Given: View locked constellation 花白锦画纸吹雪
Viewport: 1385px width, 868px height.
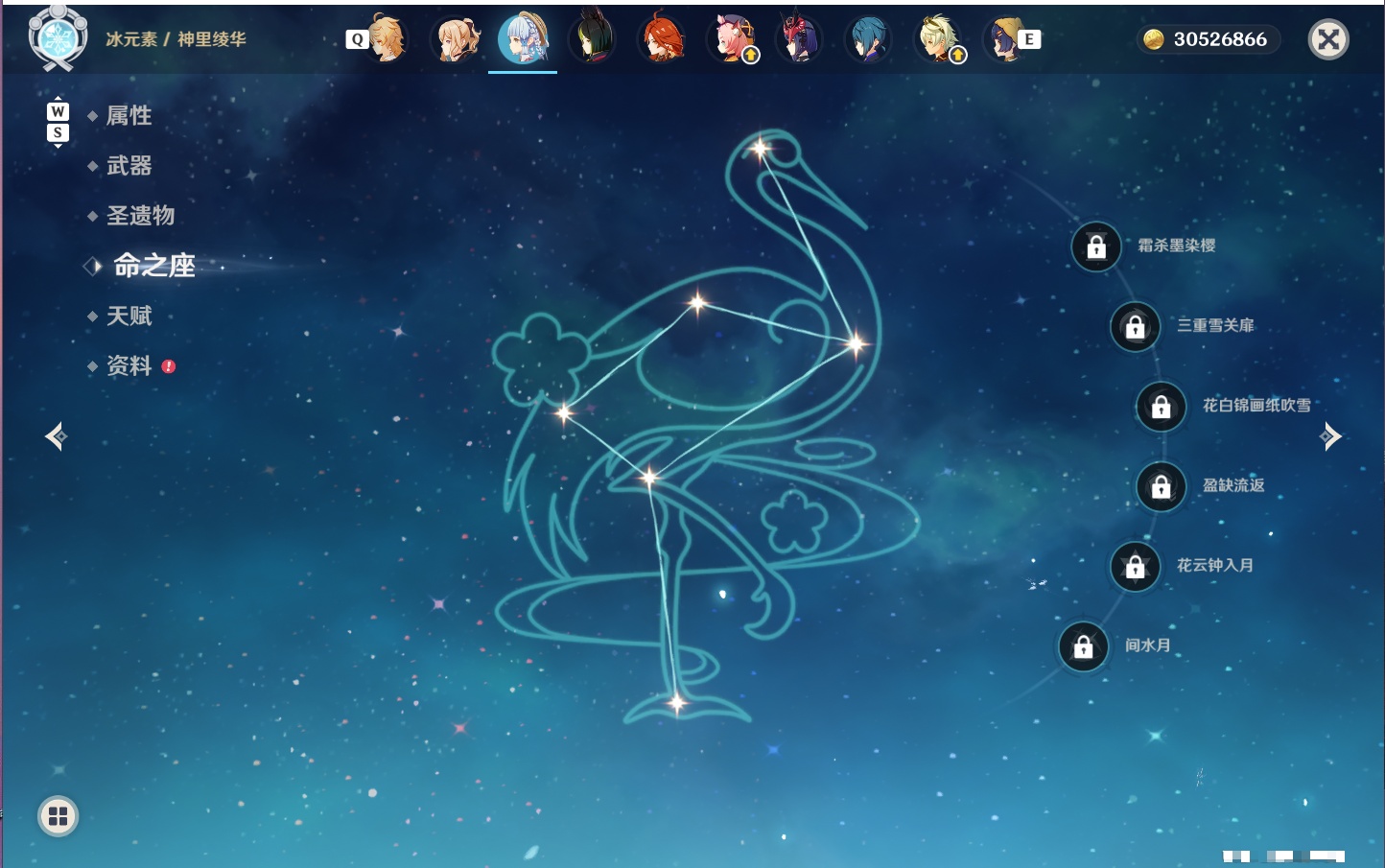Looking at the screenshot, I should click(1162, 407).
